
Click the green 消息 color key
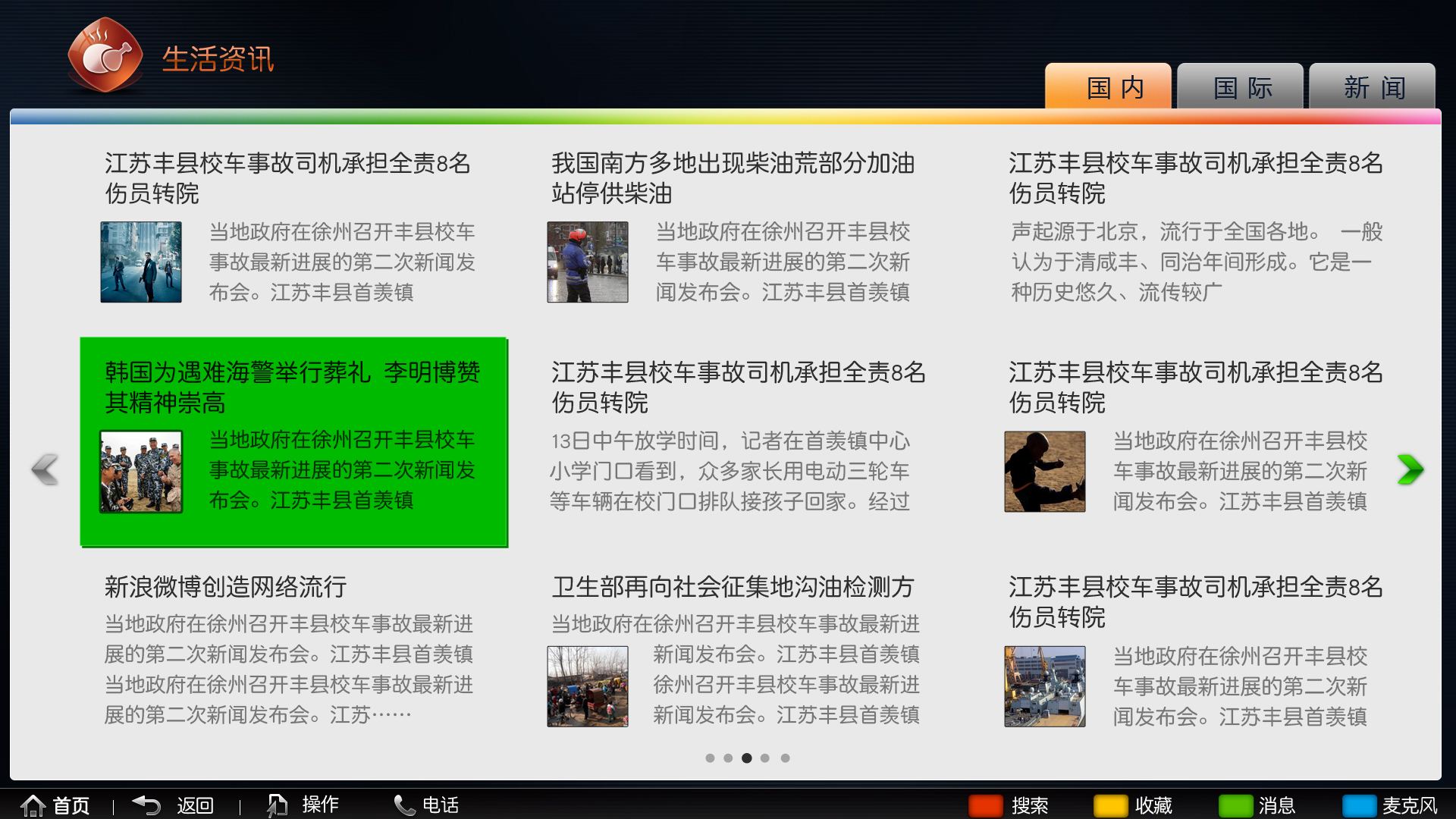click(1235, 805)
